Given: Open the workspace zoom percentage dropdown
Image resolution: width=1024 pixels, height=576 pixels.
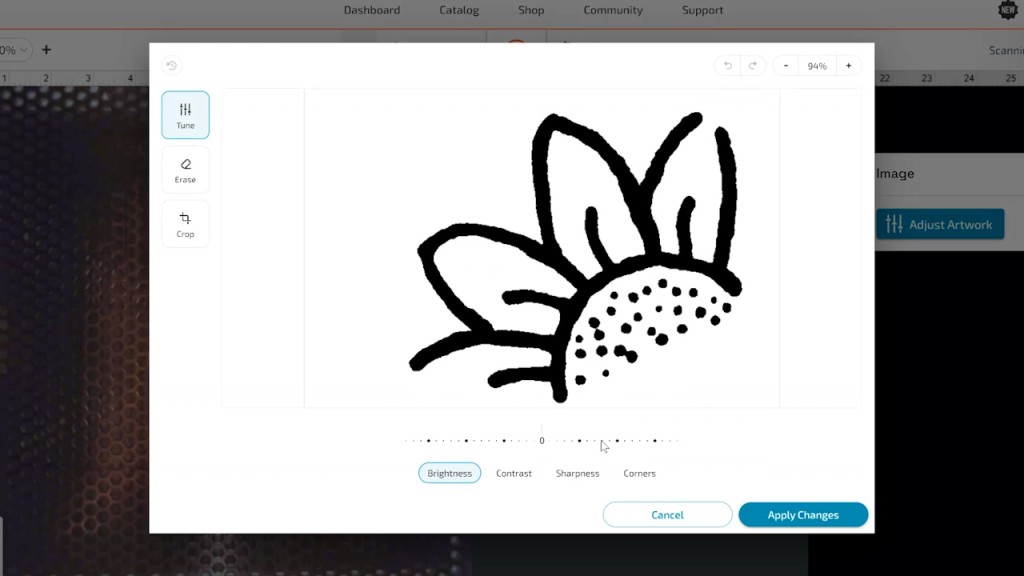Looking at the screenshot, I should 14,50.
